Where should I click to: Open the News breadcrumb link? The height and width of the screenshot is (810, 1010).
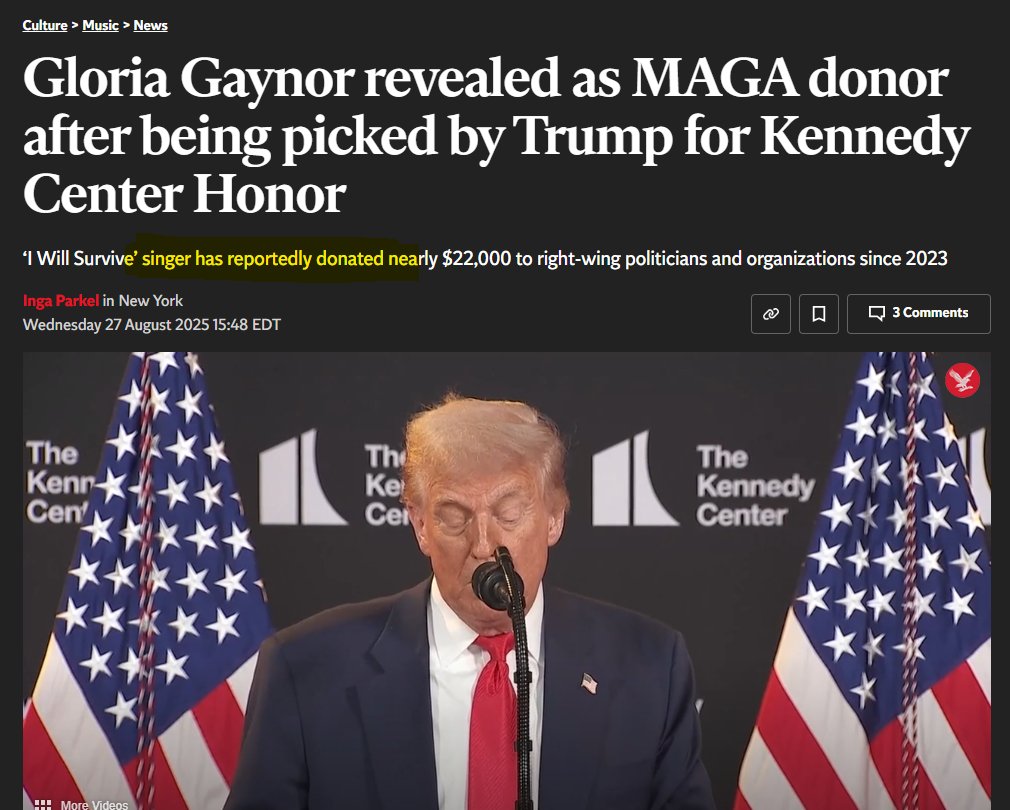(150, 25)
